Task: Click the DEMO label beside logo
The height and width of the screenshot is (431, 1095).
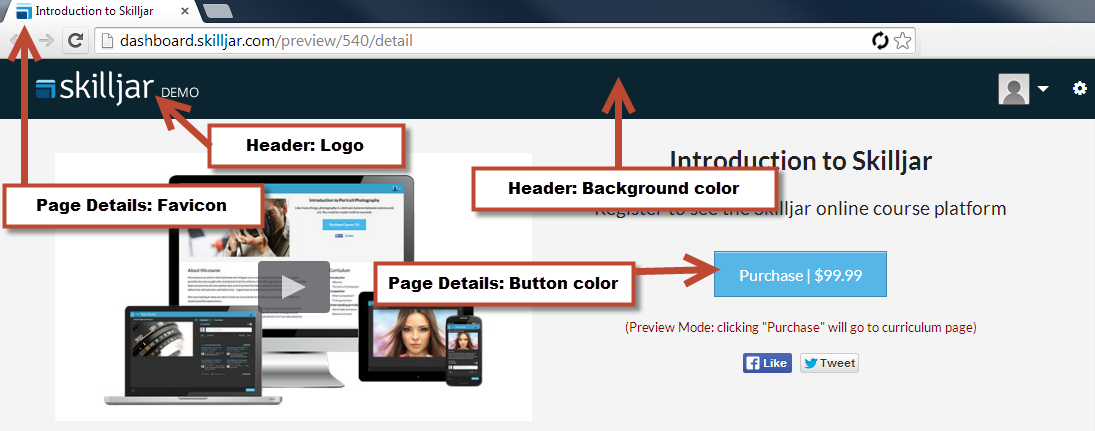Action: pyautogui.click(x=179, y=92)
